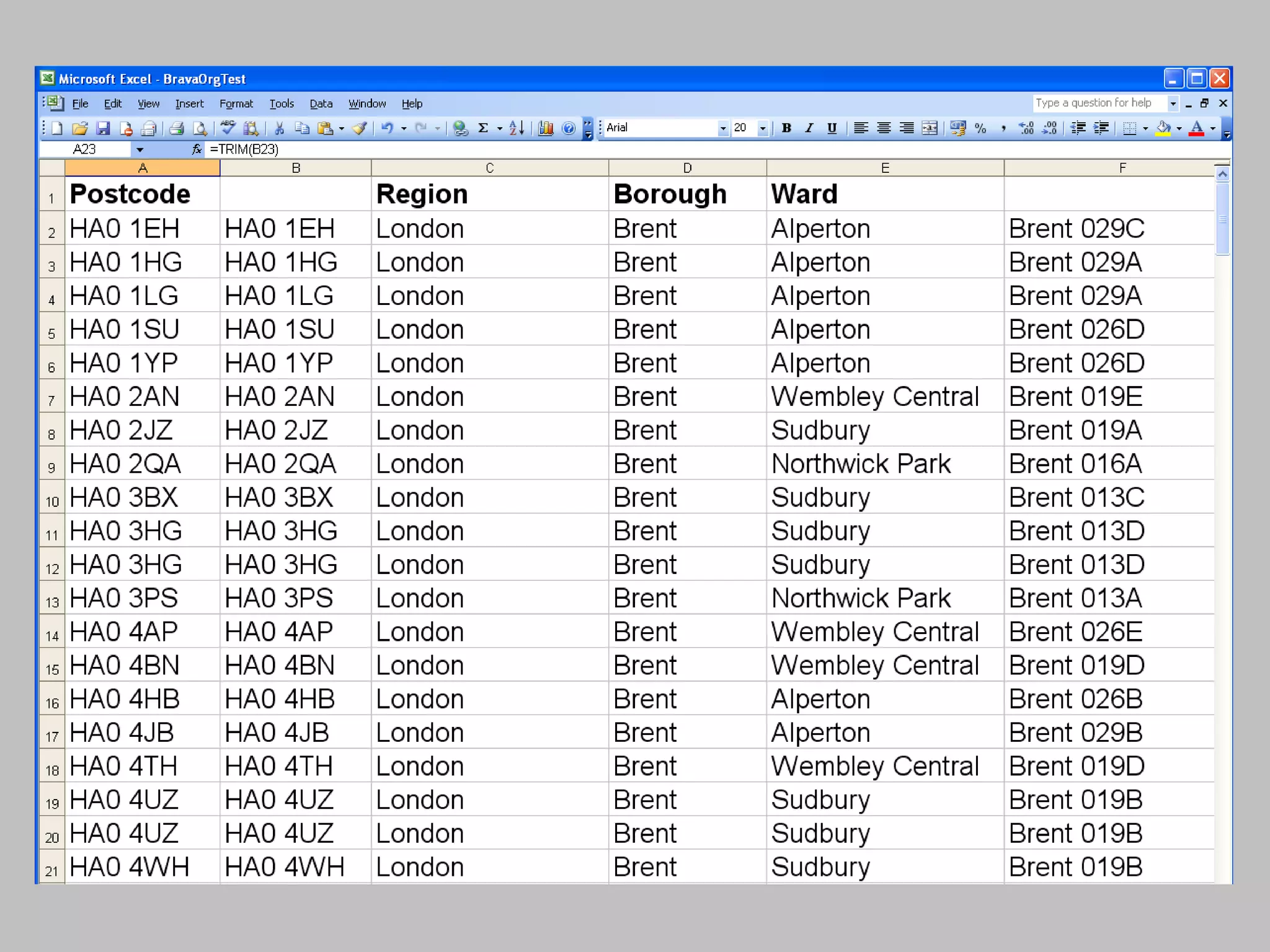Open Print Preview from the toolbar
The height and width of the screenshot is (952, 1270).
[200, 128]
